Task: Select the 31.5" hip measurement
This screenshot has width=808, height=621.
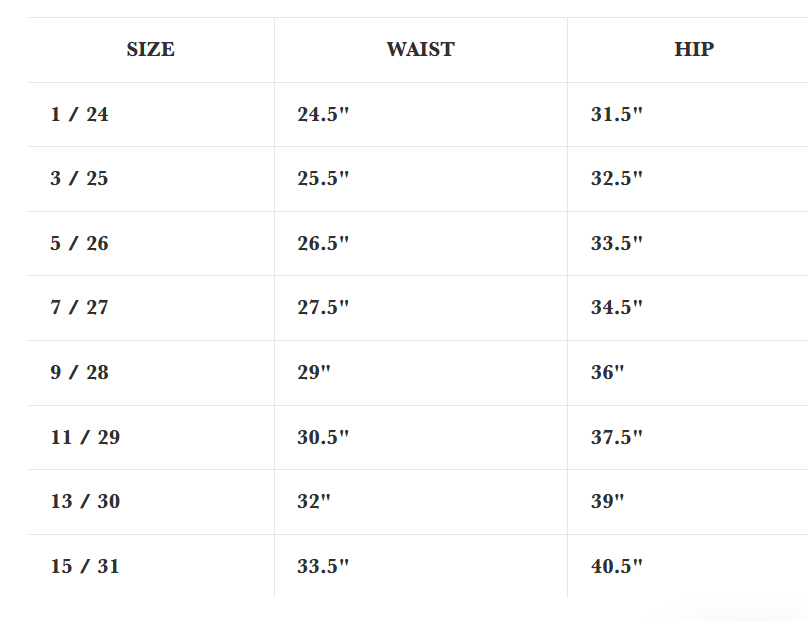Action: coord(616,115)
